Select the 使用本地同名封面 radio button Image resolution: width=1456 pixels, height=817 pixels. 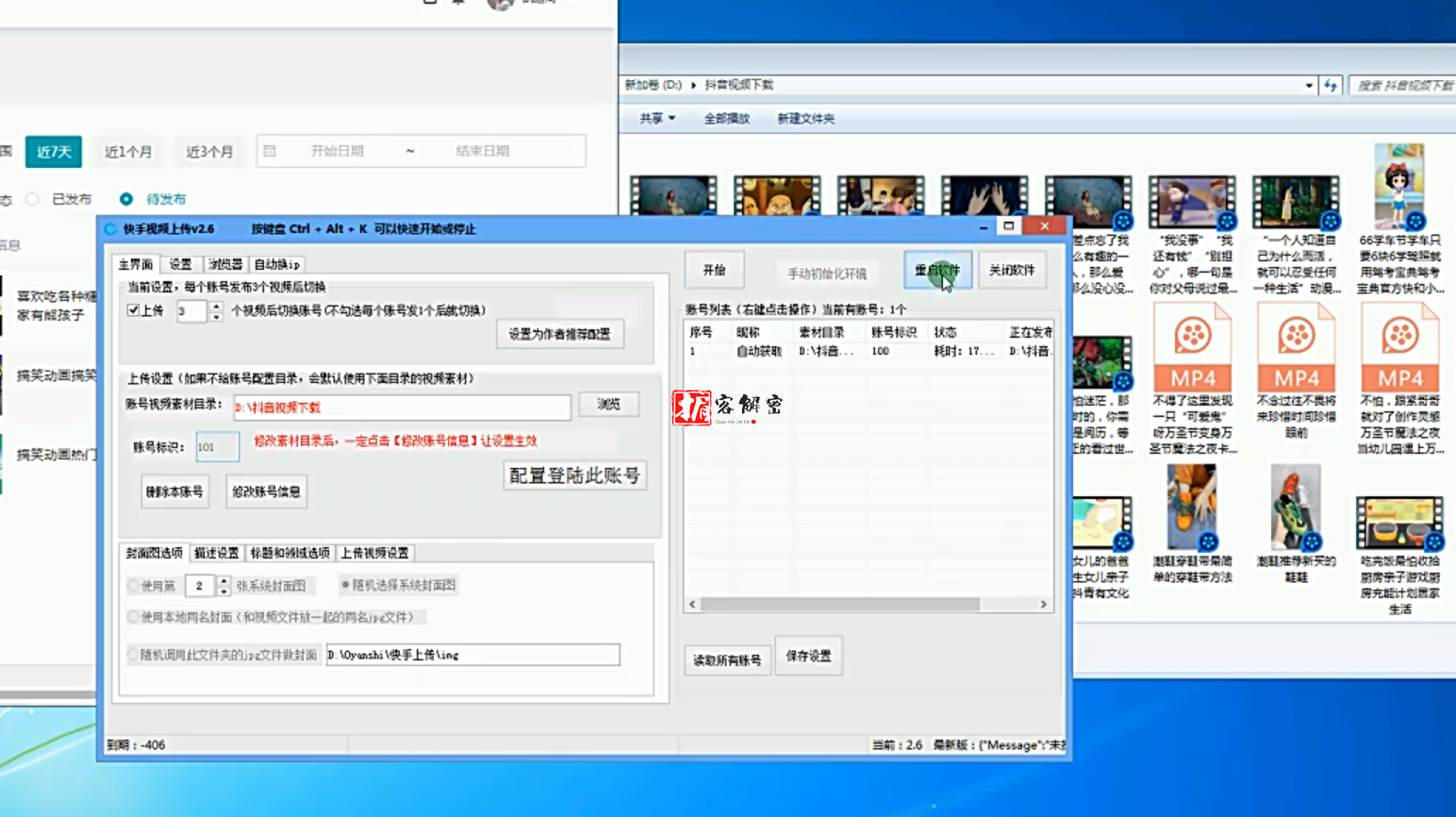133,617
